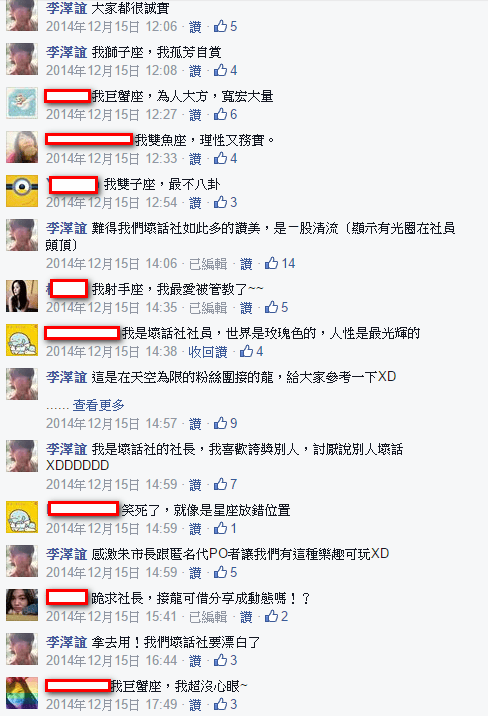Viewport: 488px width, 716px height.
Task: Open the black-haired woman avatar at 14:35
Action: (22, 296)
